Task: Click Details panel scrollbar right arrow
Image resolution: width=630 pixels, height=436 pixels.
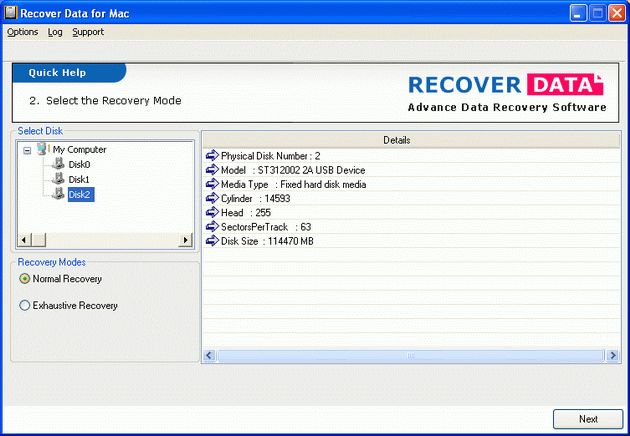Action: 612,355
